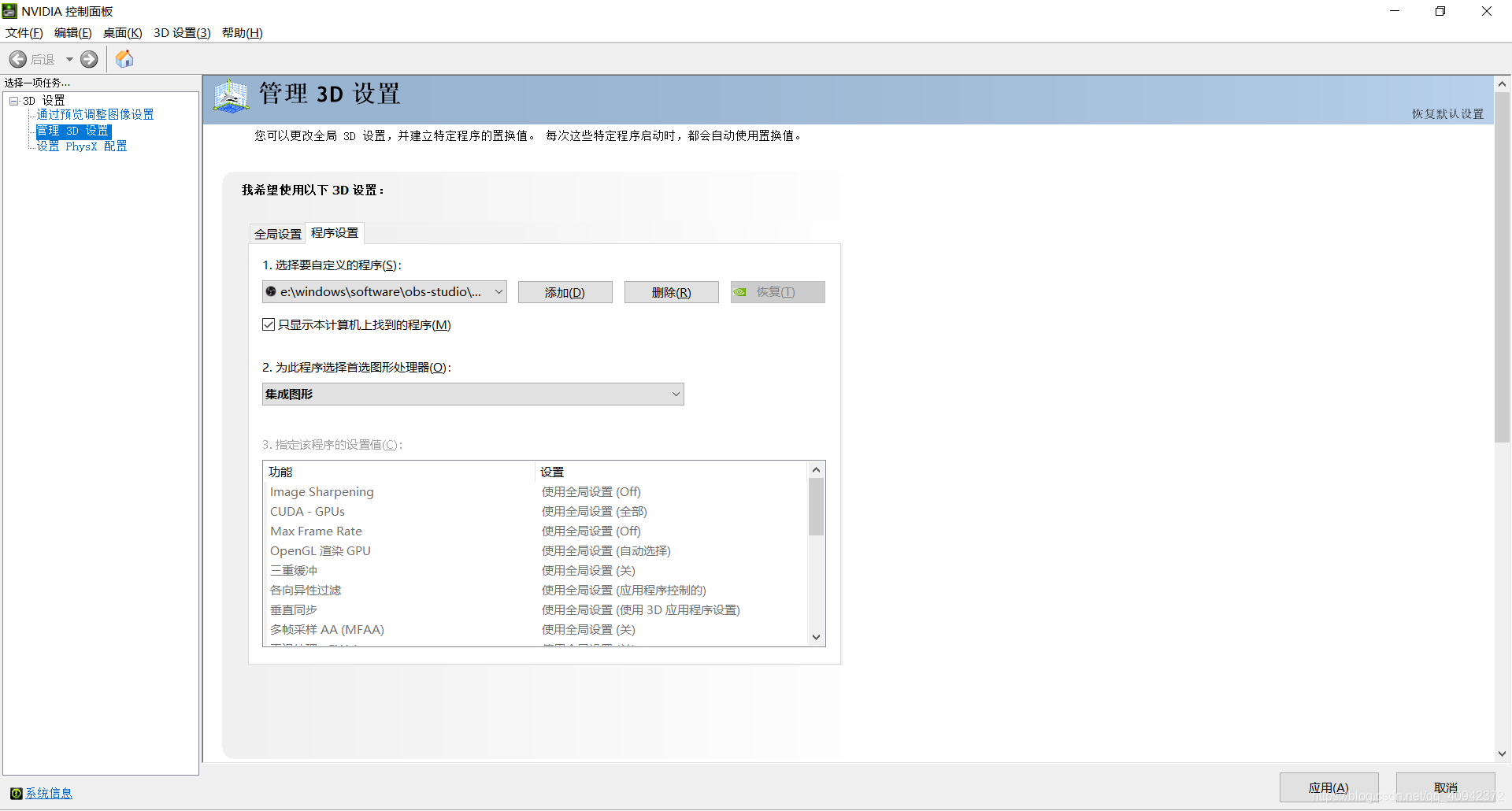
Task: Click the 删除(R) button
Action: point(671,292)
